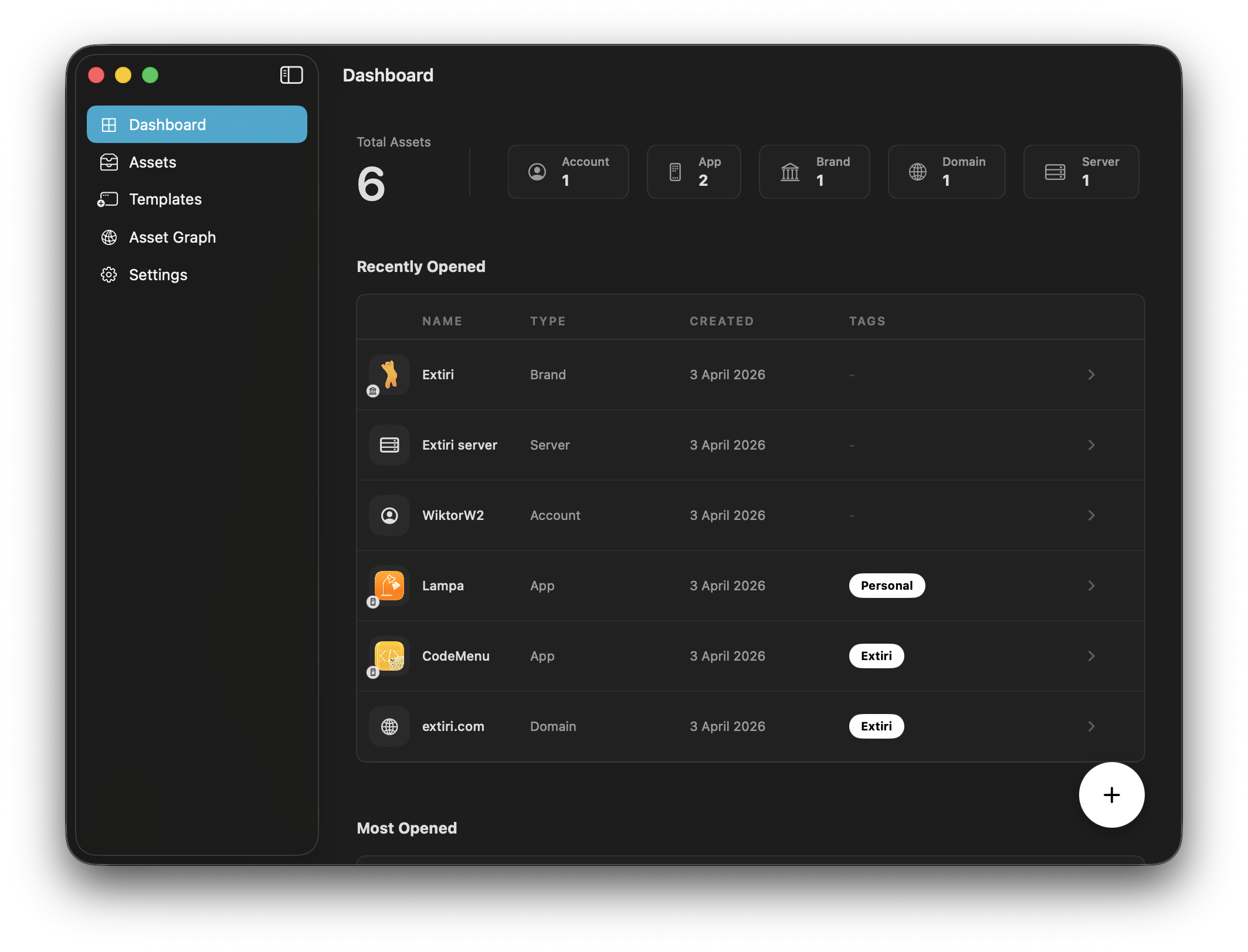
Task: Open Settings via the gear icon
Action: (108, 274)
